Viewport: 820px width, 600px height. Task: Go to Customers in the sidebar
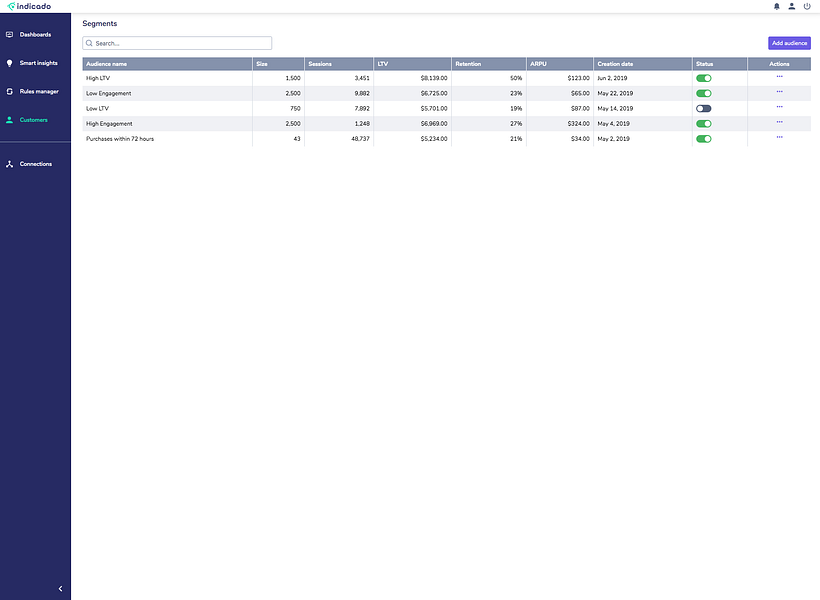click(x=33, y=120)
